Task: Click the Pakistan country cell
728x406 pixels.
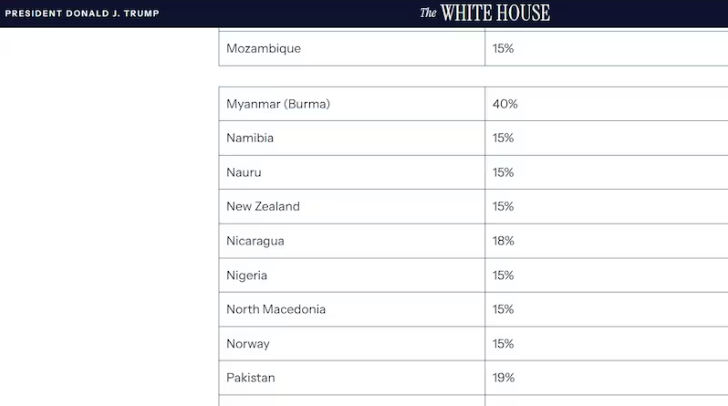Action: tap(352, 378)
